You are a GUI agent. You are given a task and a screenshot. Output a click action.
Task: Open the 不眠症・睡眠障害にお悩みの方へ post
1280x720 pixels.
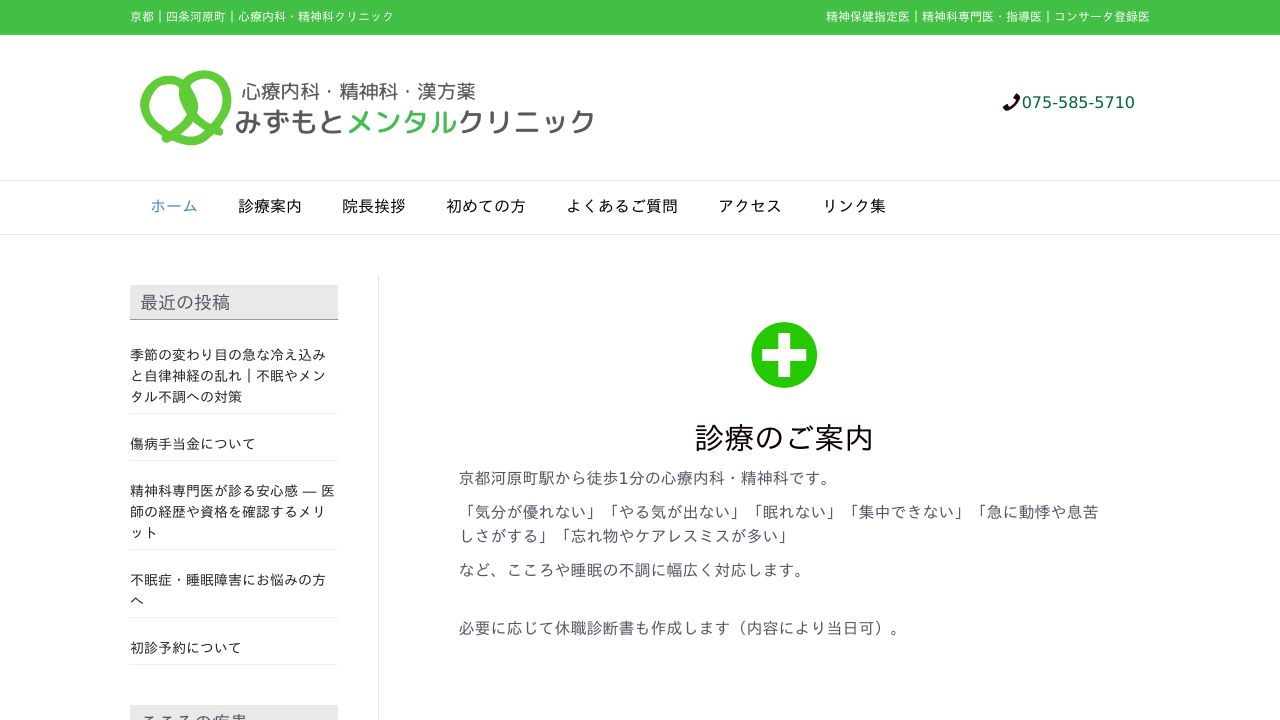[x=228, y=590]
